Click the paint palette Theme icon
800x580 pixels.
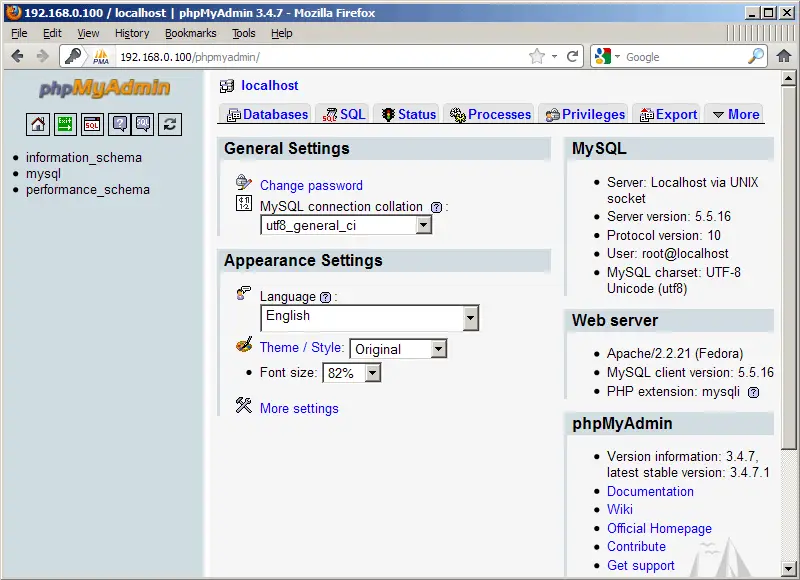coord(244,344)
